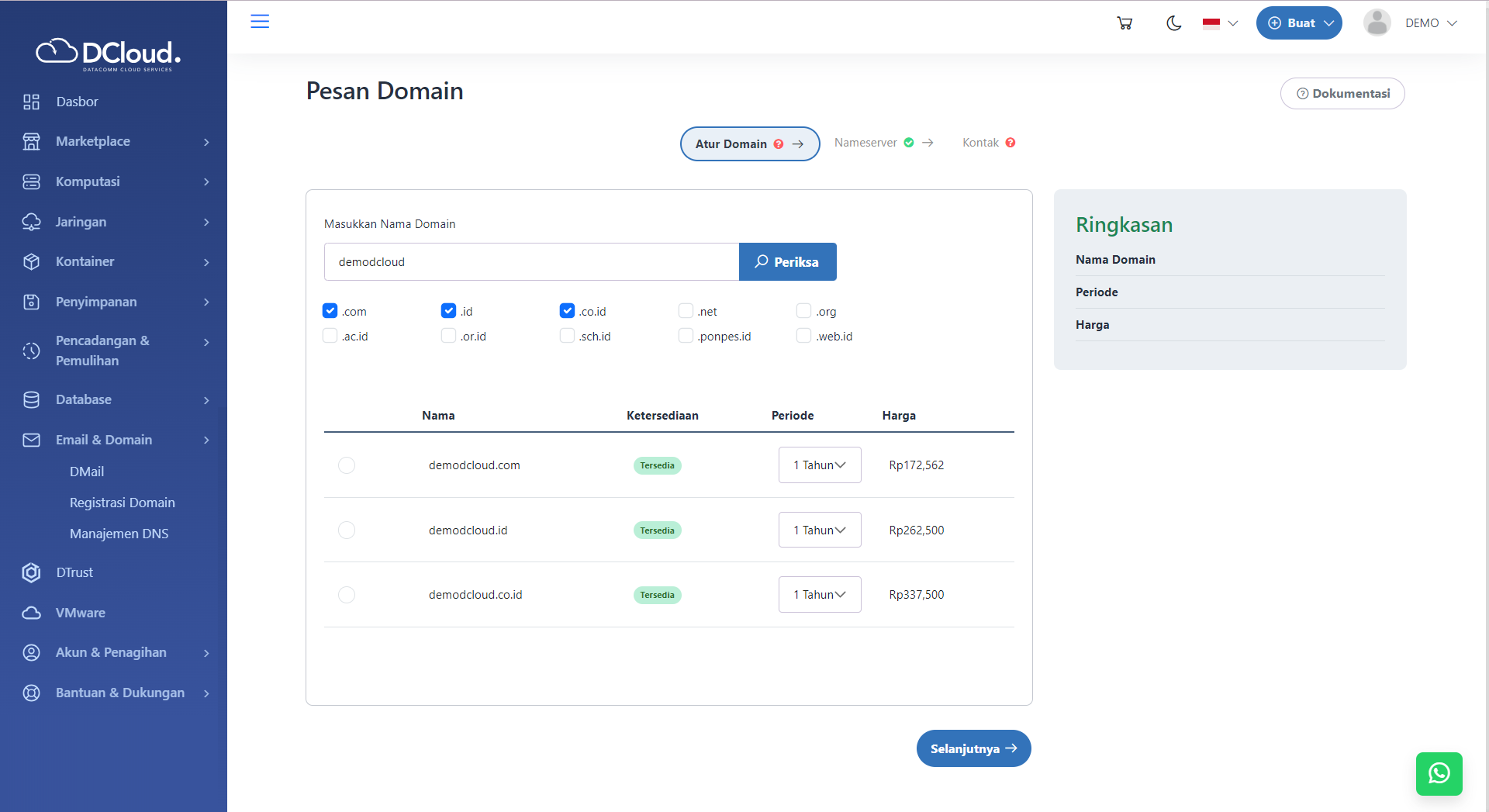Click the VMware cloud icon
Image resolution: width=1489 pixels, height=812 pixels.
point(31,613)
